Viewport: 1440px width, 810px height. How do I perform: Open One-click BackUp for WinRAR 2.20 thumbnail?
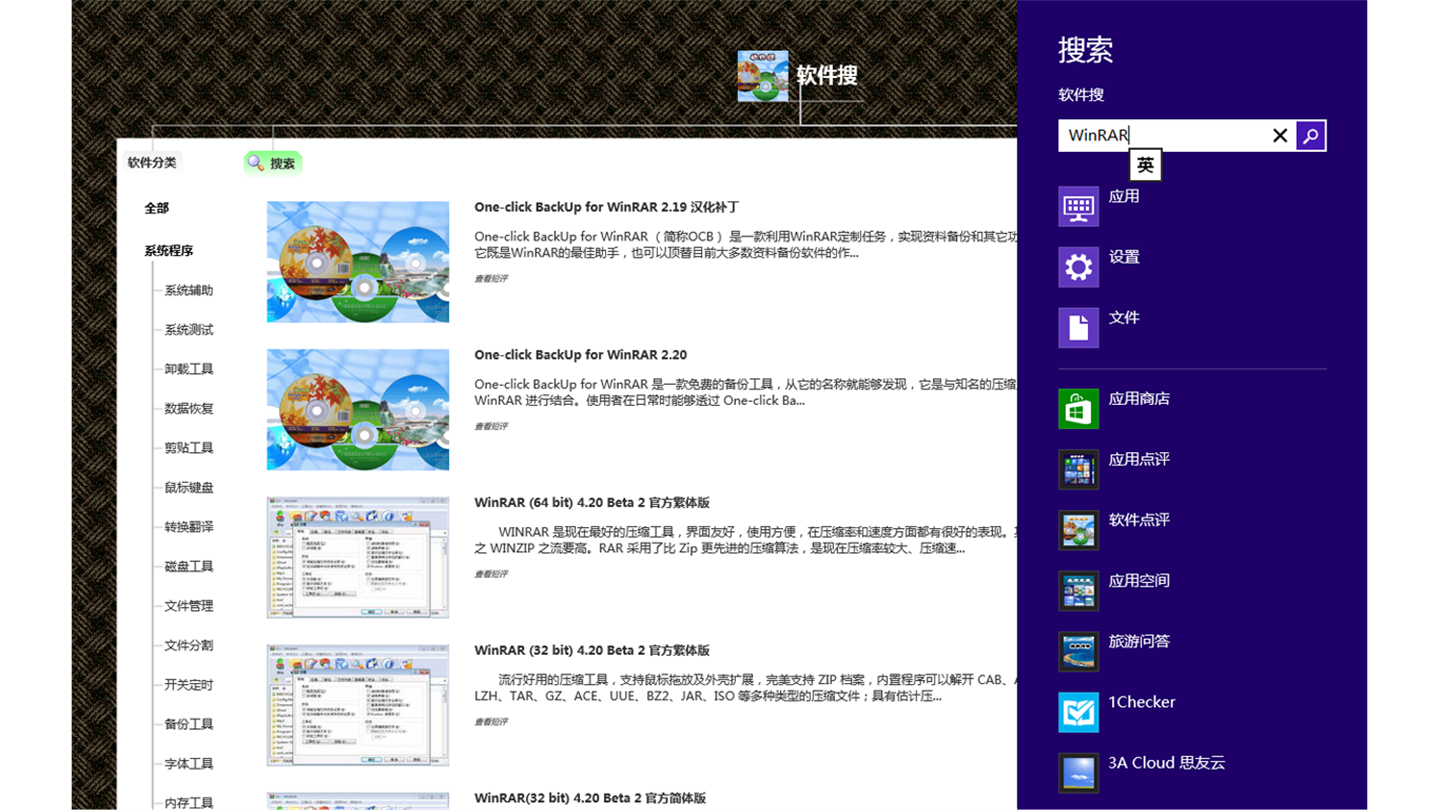click(358, 410)
